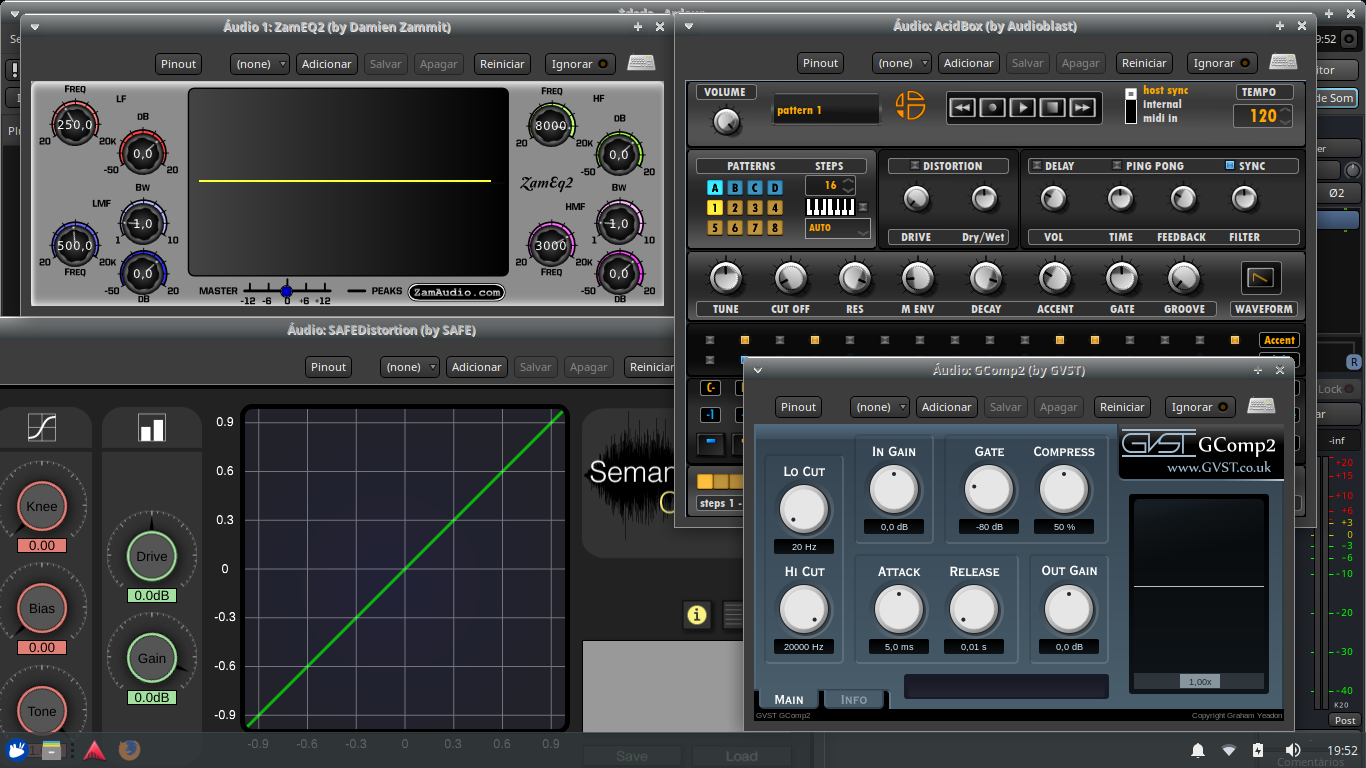Click the MASTER slider in ZamEQ2

point(286,290)
